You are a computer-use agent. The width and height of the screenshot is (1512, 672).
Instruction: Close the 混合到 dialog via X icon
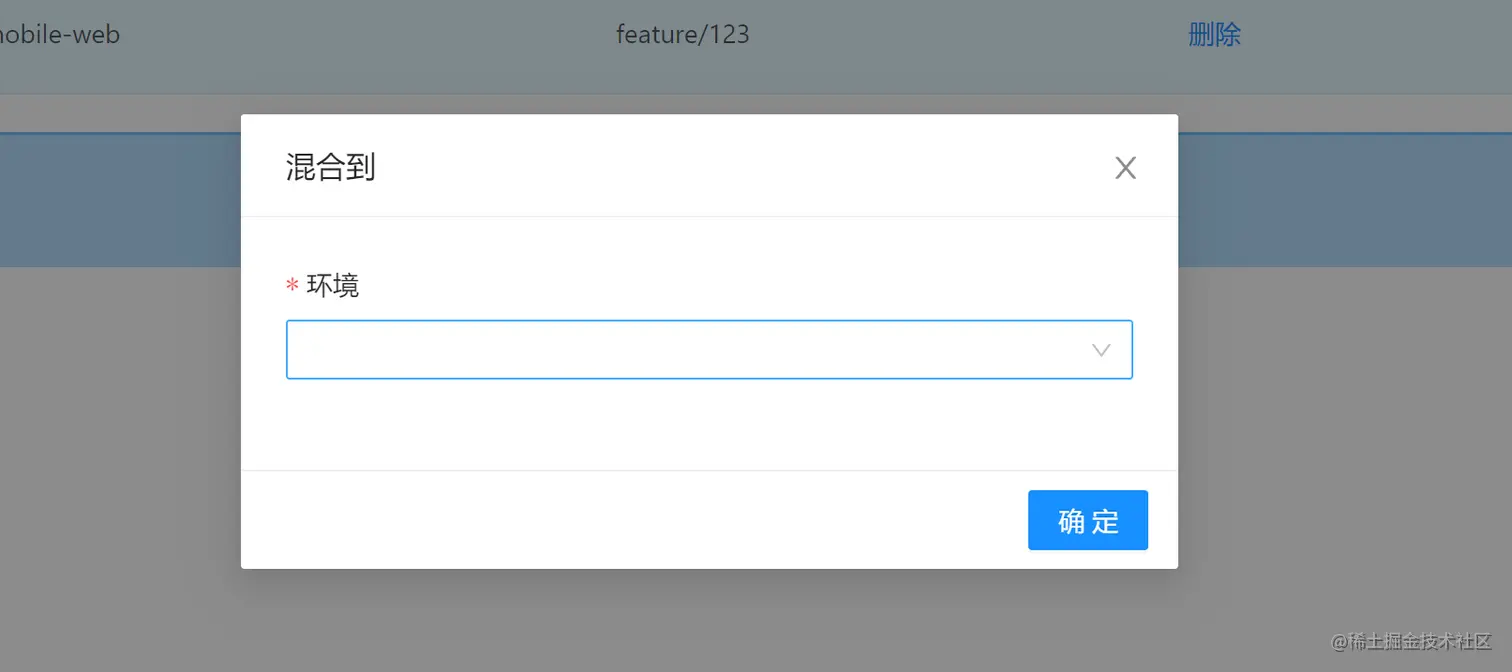1125,168
